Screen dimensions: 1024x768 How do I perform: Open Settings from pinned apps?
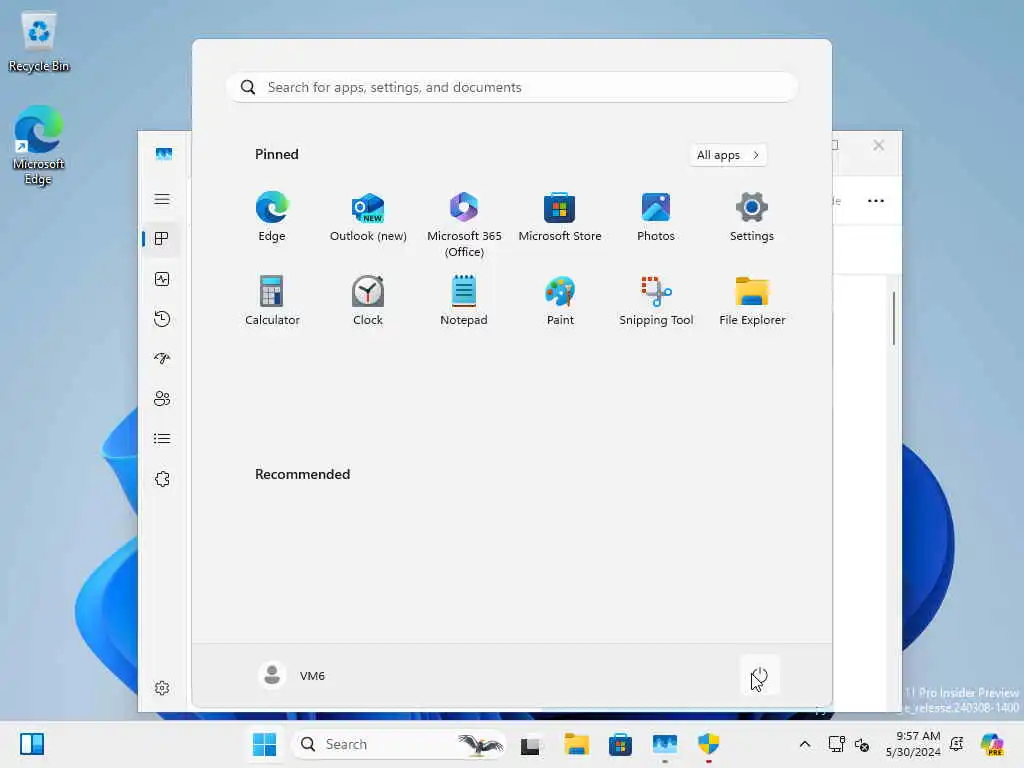point(752,217)
